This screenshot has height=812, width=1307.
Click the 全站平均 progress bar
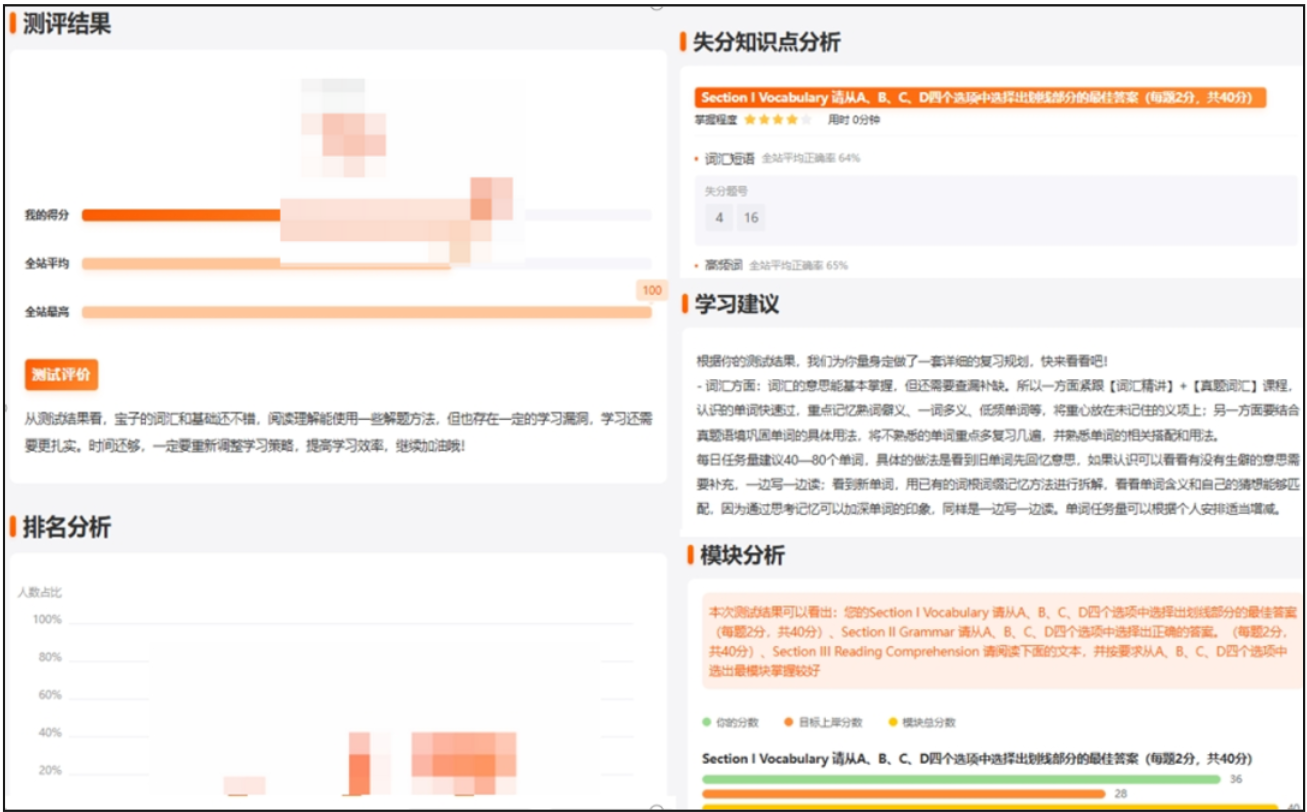tap(366, 264)
